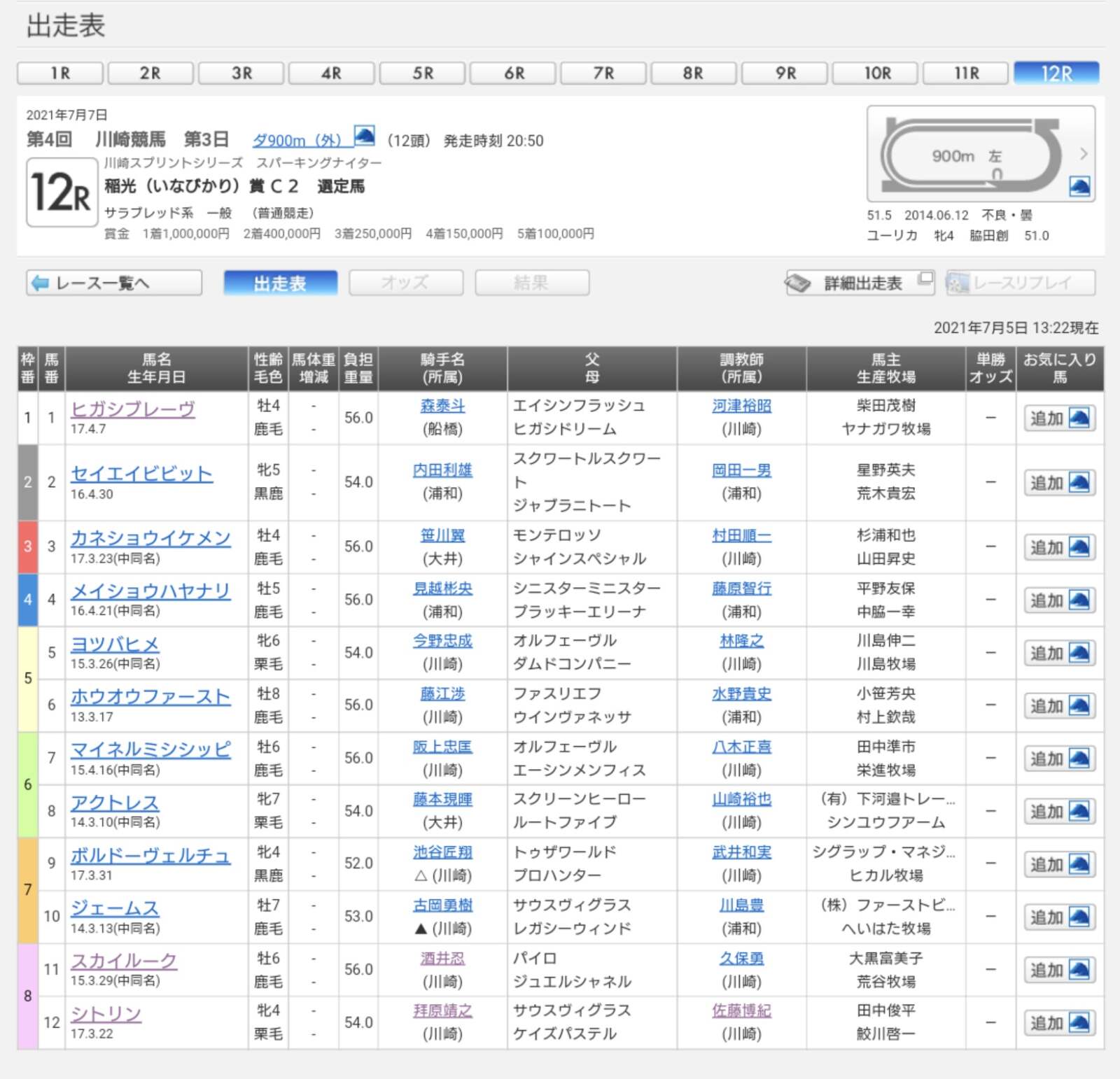1120x1079 pixels.
Task: Add ヨツバヒメ to favorites with 追加
Action: pos(1059,654)
